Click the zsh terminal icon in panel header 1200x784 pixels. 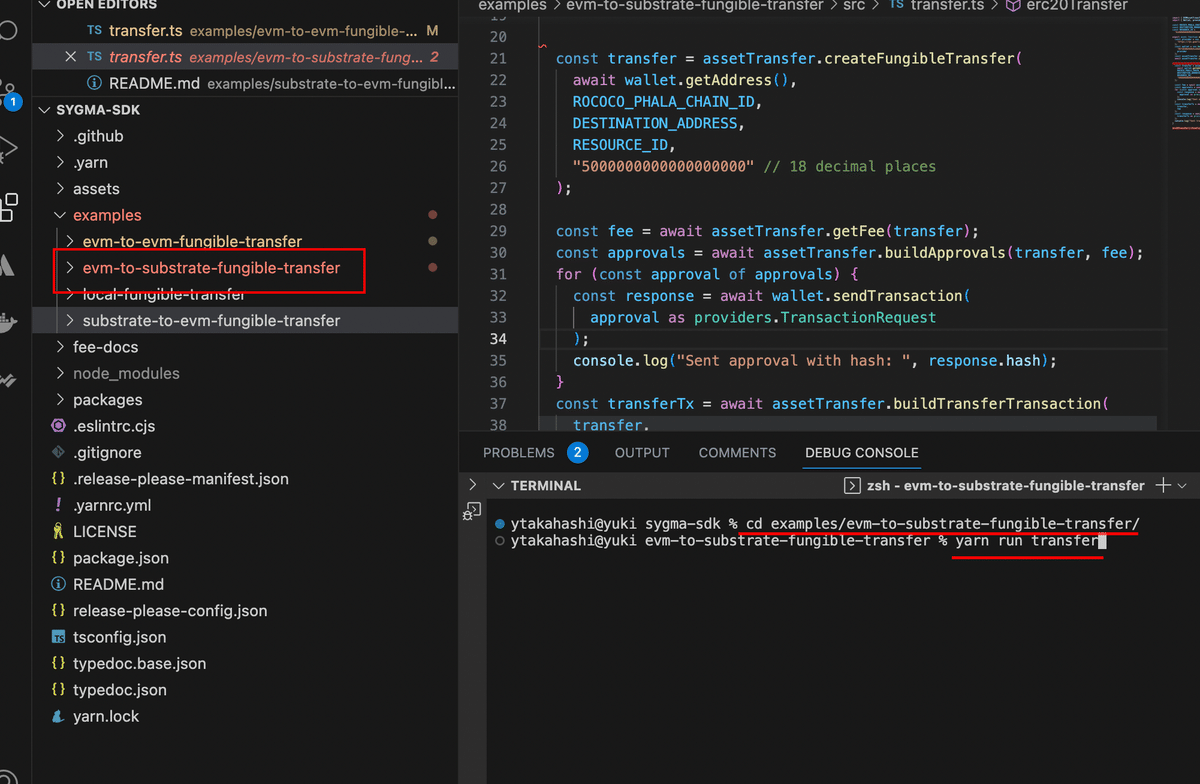[x=852, y=486]
